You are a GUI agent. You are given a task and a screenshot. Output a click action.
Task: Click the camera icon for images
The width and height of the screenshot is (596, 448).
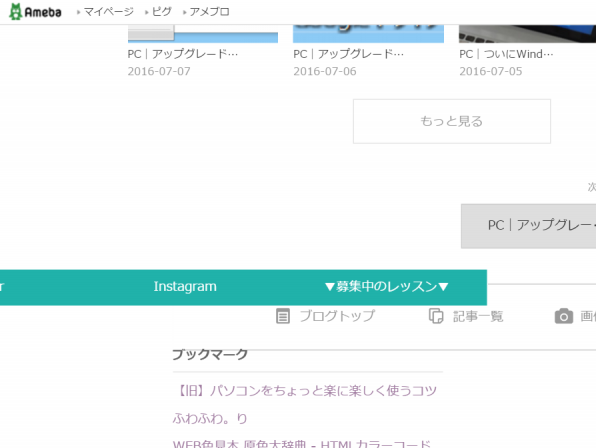(564, 316)
